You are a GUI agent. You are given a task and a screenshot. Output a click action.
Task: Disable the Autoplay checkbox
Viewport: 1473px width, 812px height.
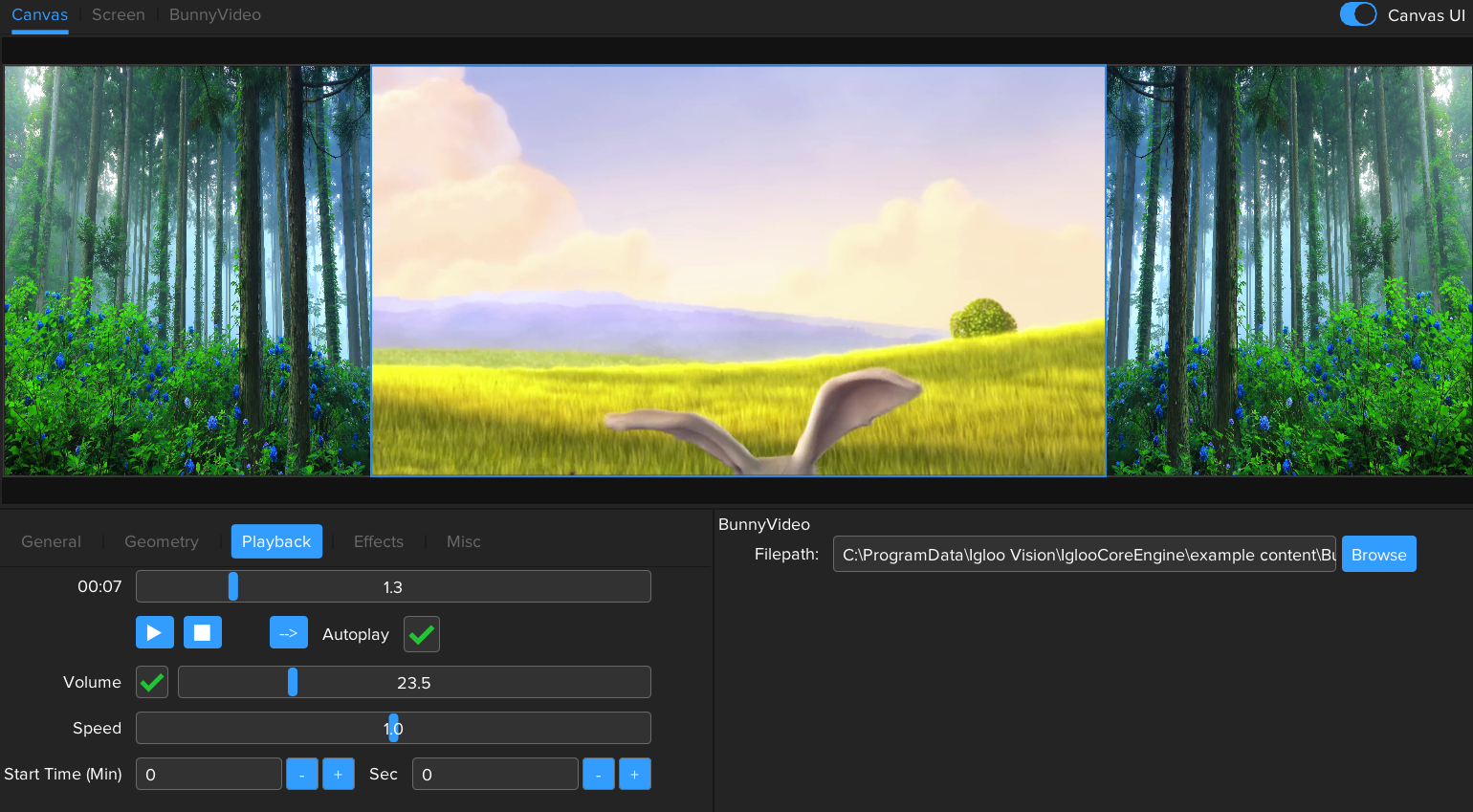422,634
